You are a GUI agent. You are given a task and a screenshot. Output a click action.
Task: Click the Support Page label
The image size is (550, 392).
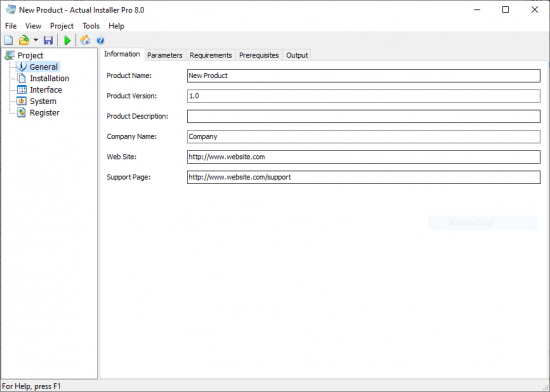pos(128,177)
